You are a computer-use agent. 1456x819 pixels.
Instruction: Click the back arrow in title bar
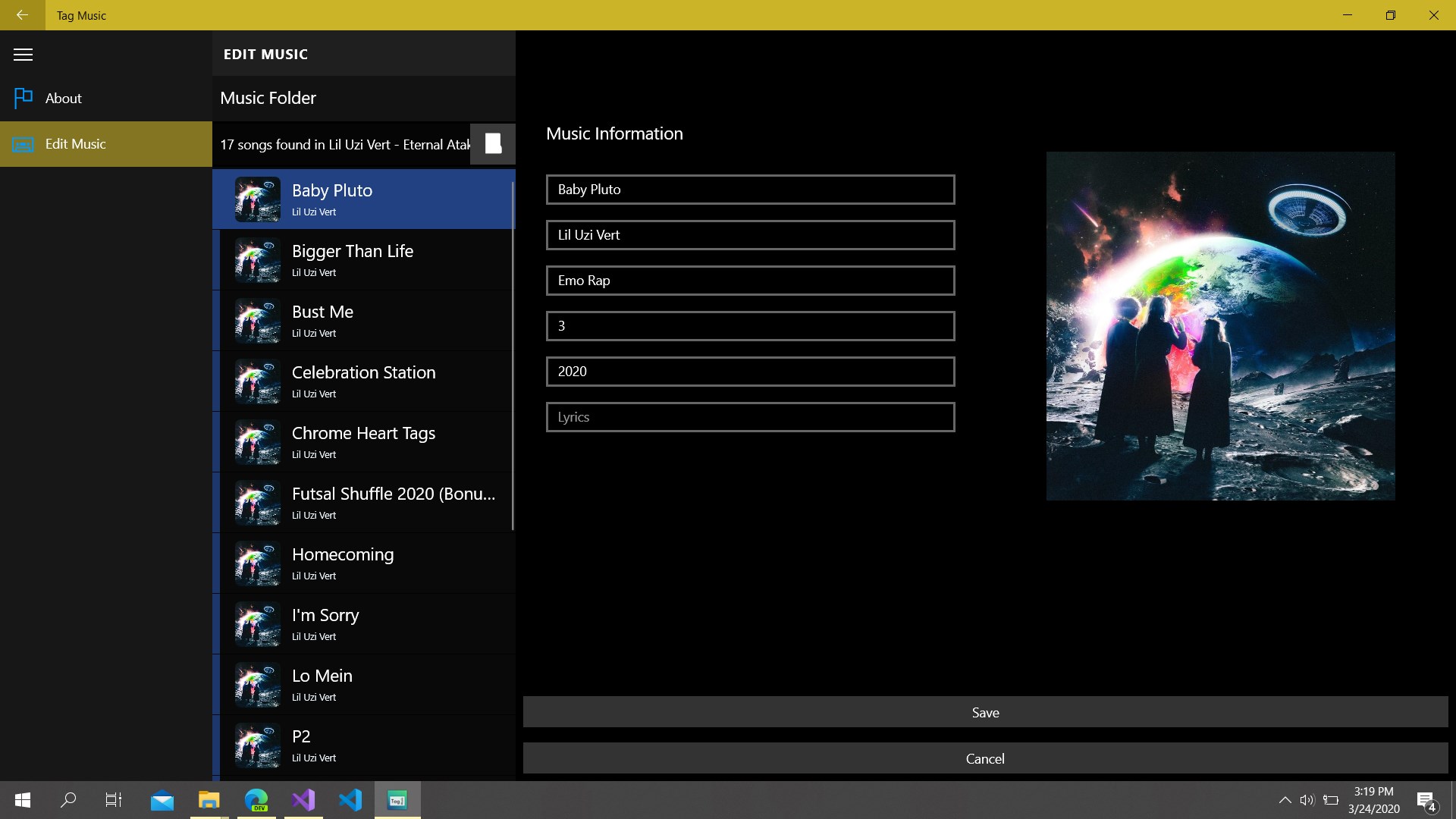click(x=22, y=15)
